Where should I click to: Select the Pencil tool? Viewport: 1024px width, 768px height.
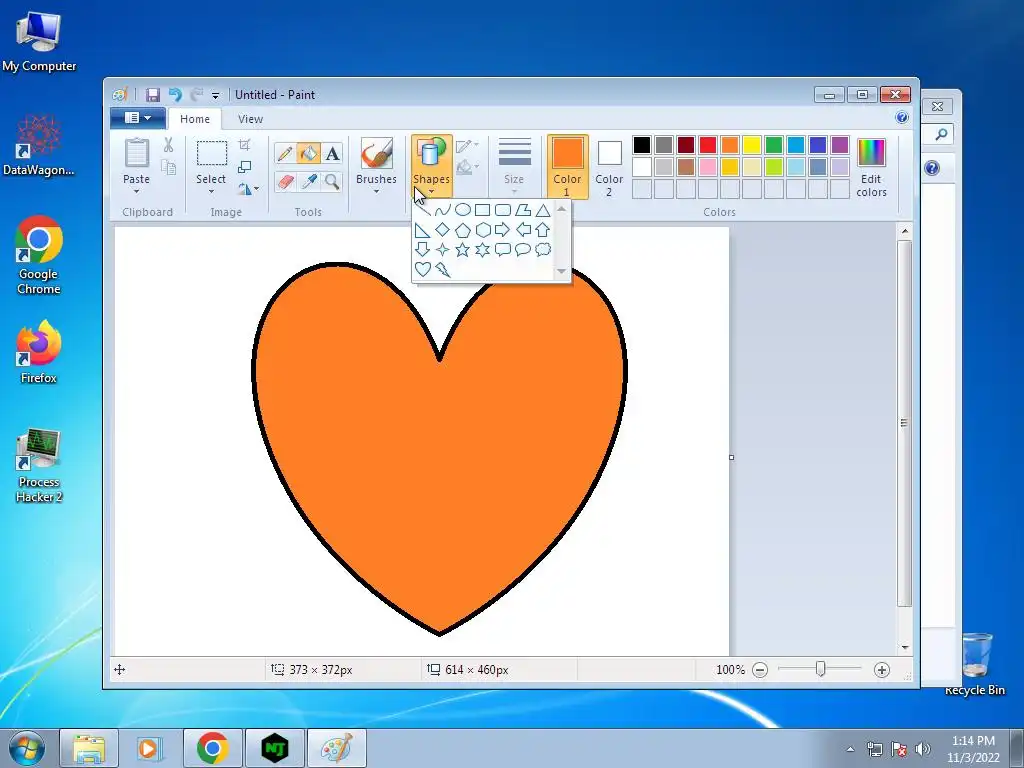[x=285, y=153]
